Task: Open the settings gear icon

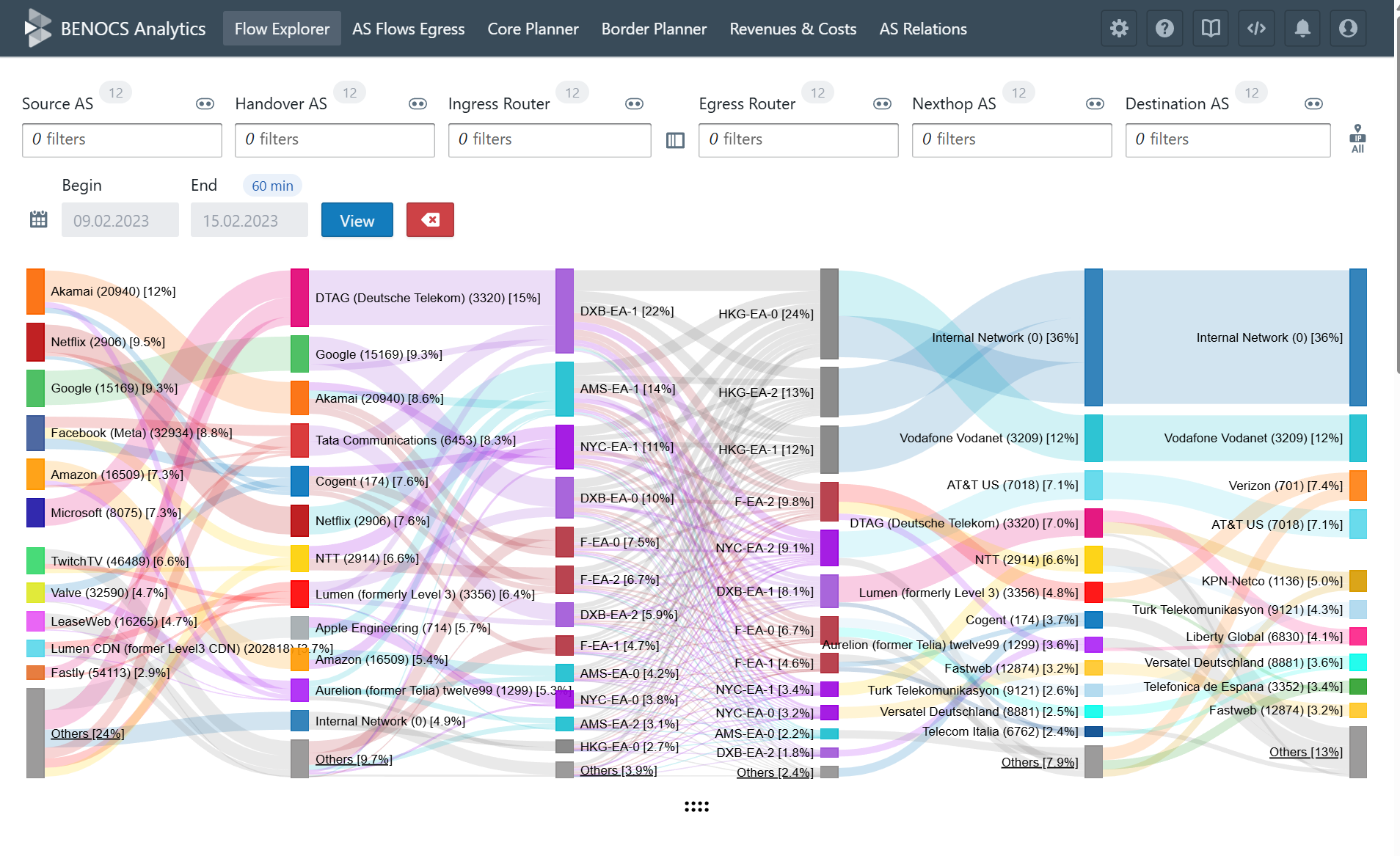Action: (1119, 29)
